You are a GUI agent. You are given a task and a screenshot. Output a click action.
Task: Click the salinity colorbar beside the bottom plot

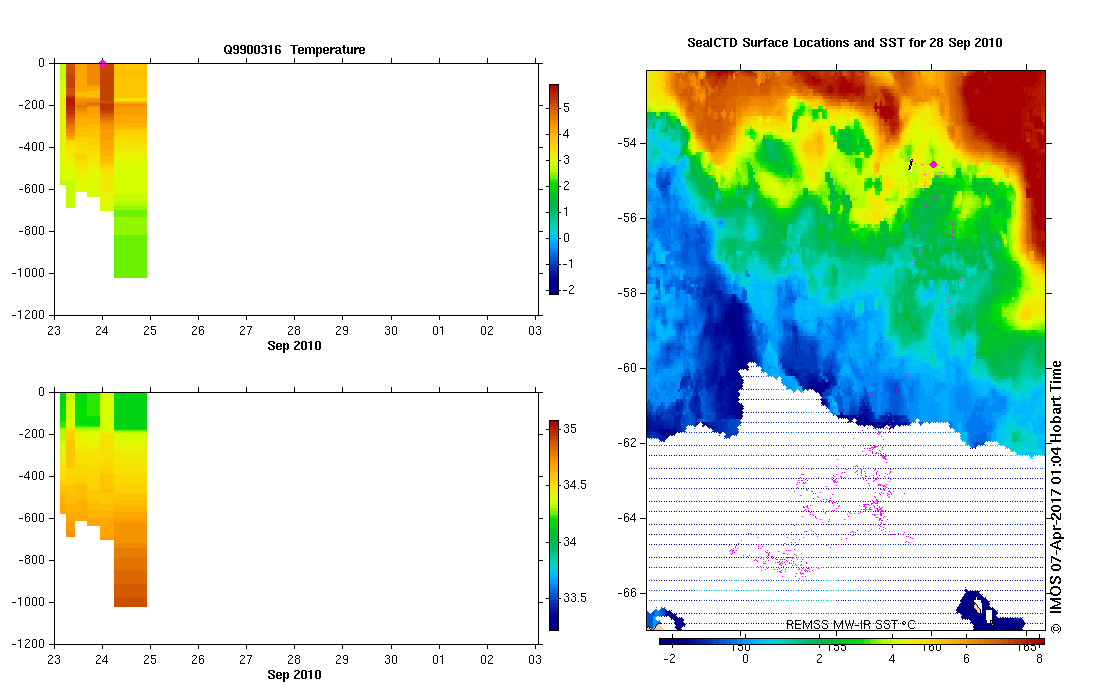click(x=554, y=526)
